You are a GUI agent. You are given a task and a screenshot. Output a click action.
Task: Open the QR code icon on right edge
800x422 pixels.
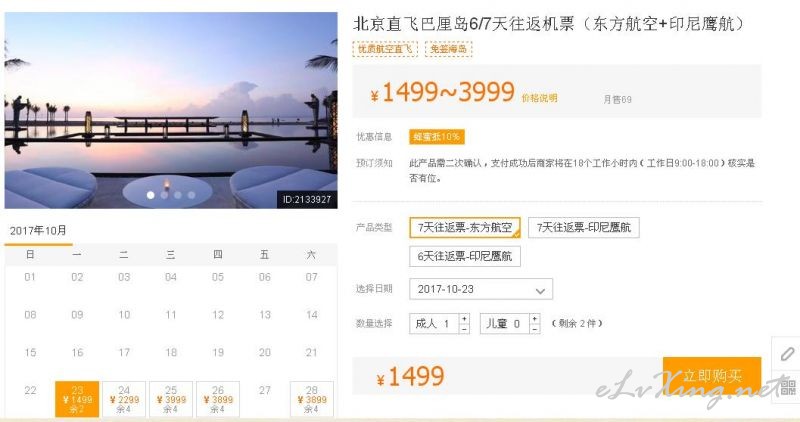[x=788, y=387]
